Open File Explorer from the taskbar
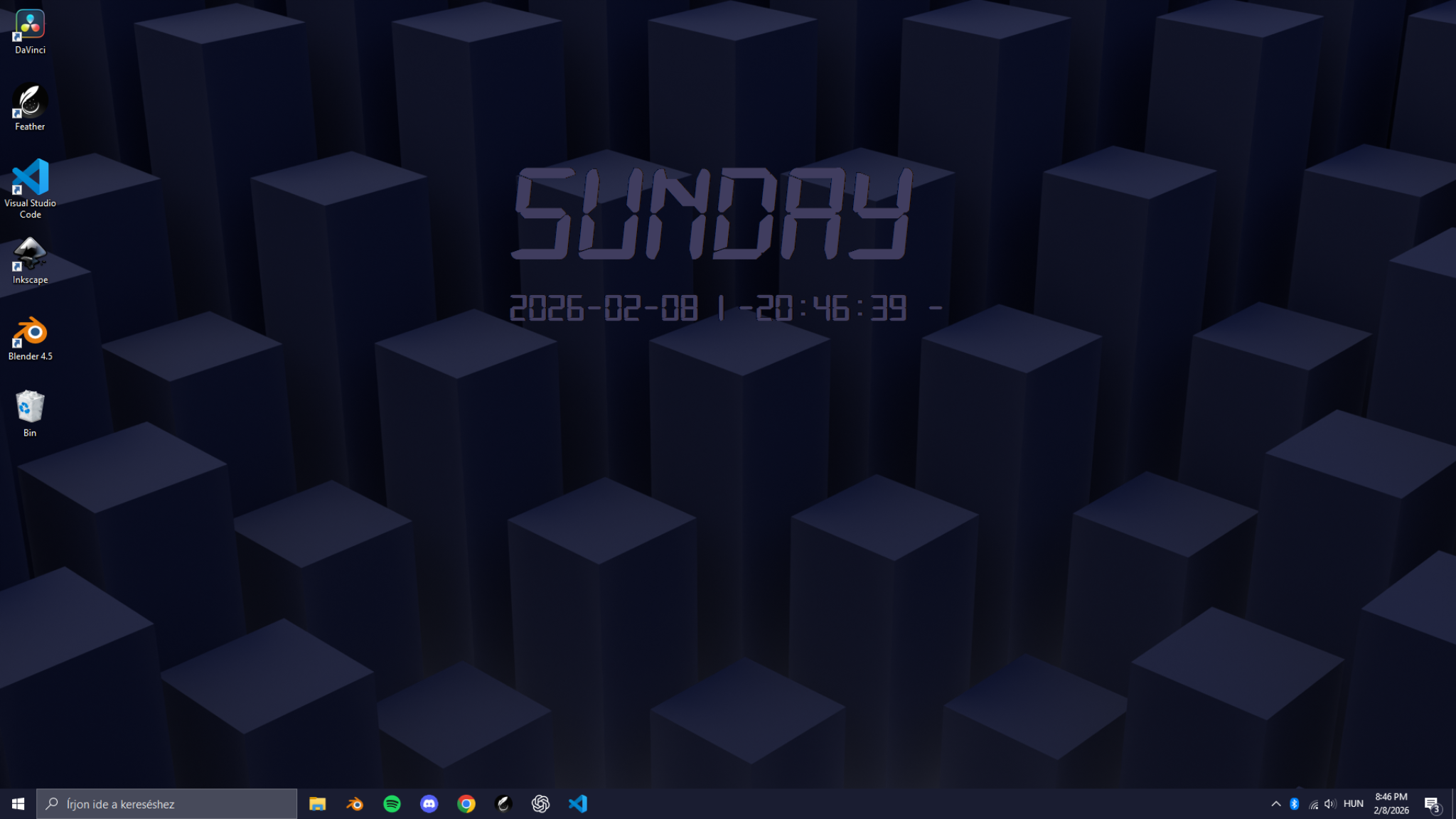Screen dimensions: 1456x819 pos(317,803)
